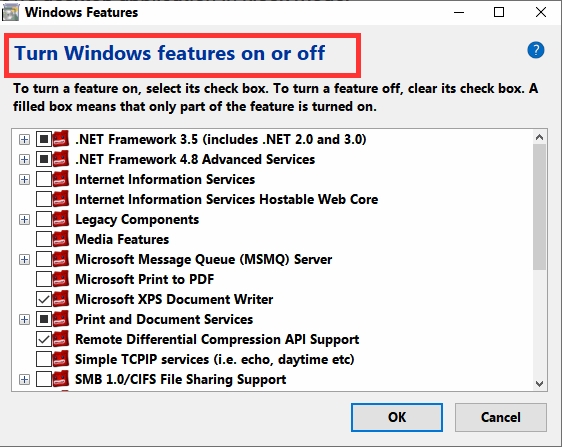Select the Media Features label text
Image resolution: width=563 pixels, height=448 pixels.
click(x=122, y=239)
